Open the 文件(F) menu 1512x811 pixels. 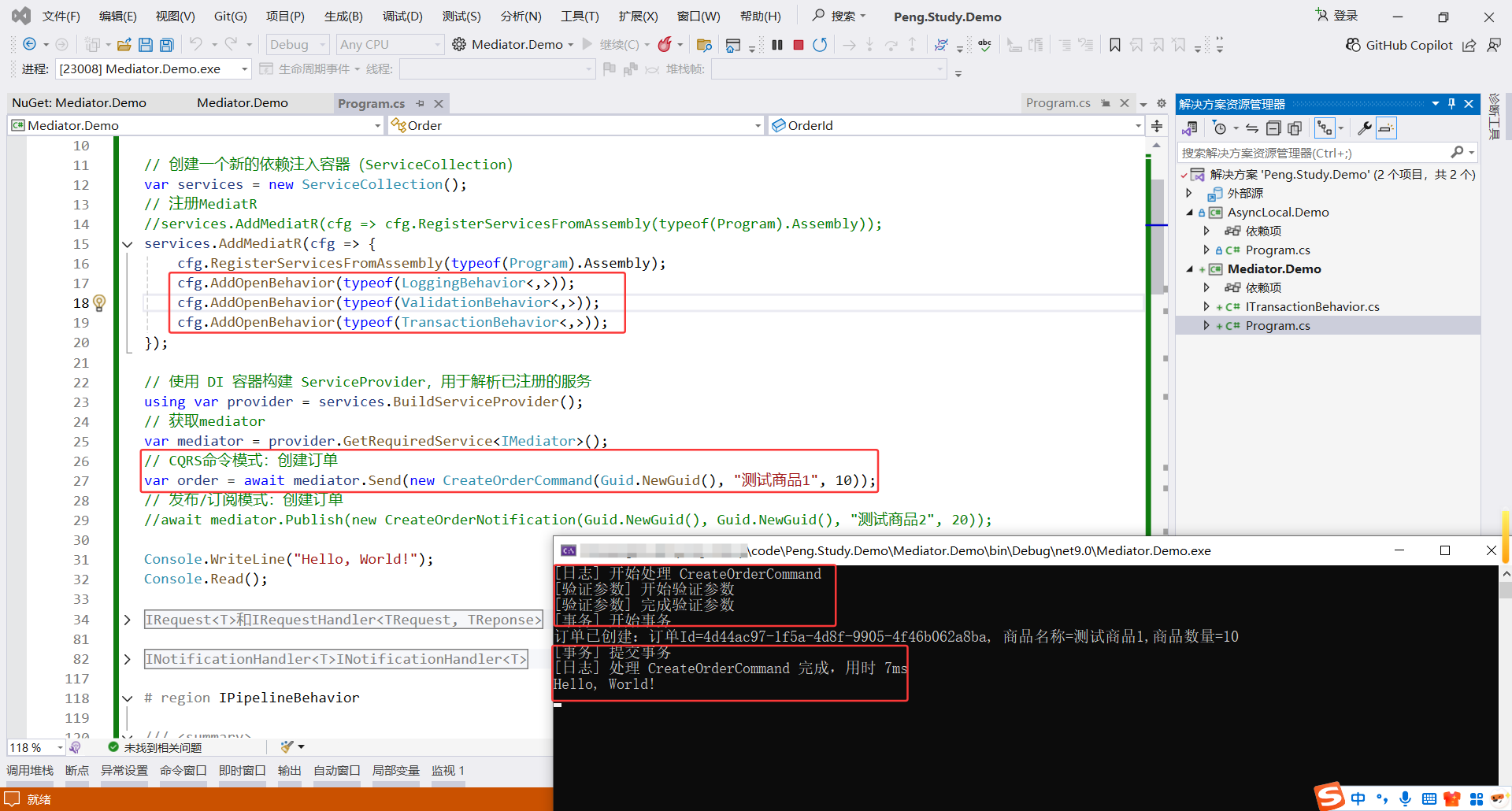point(61,16)
